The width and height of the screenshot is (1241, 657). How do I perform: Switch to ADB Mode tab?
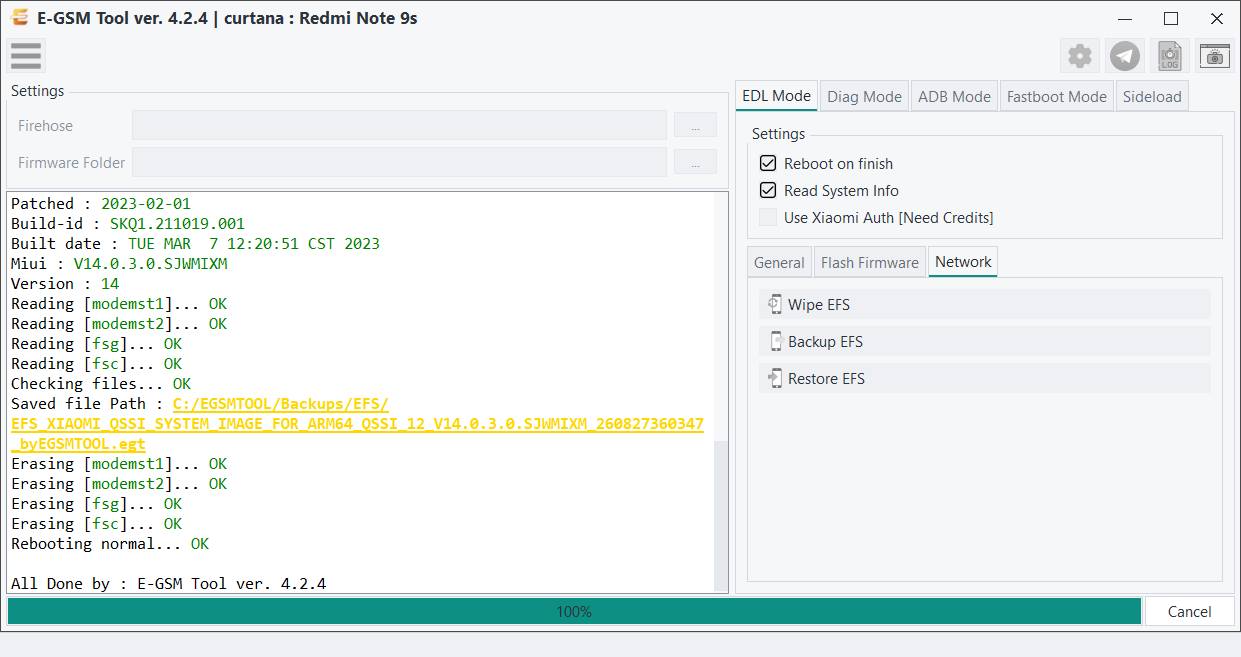(954, 97)
